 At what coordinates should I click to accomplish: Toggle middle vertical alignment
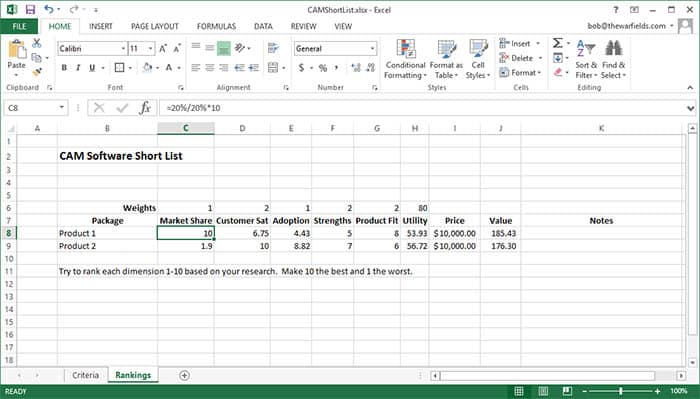click(210, 47)
